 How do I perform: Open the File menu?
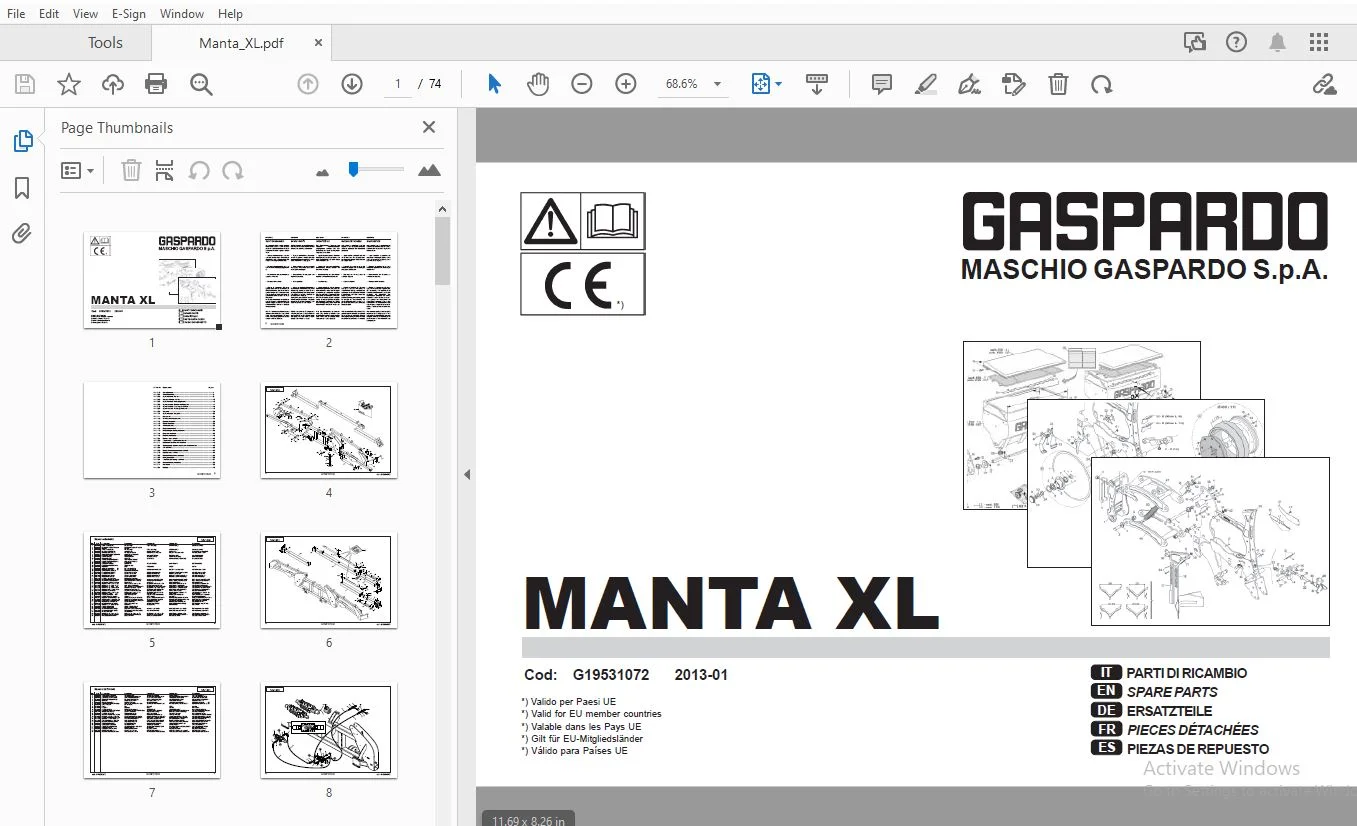point(17,14)
